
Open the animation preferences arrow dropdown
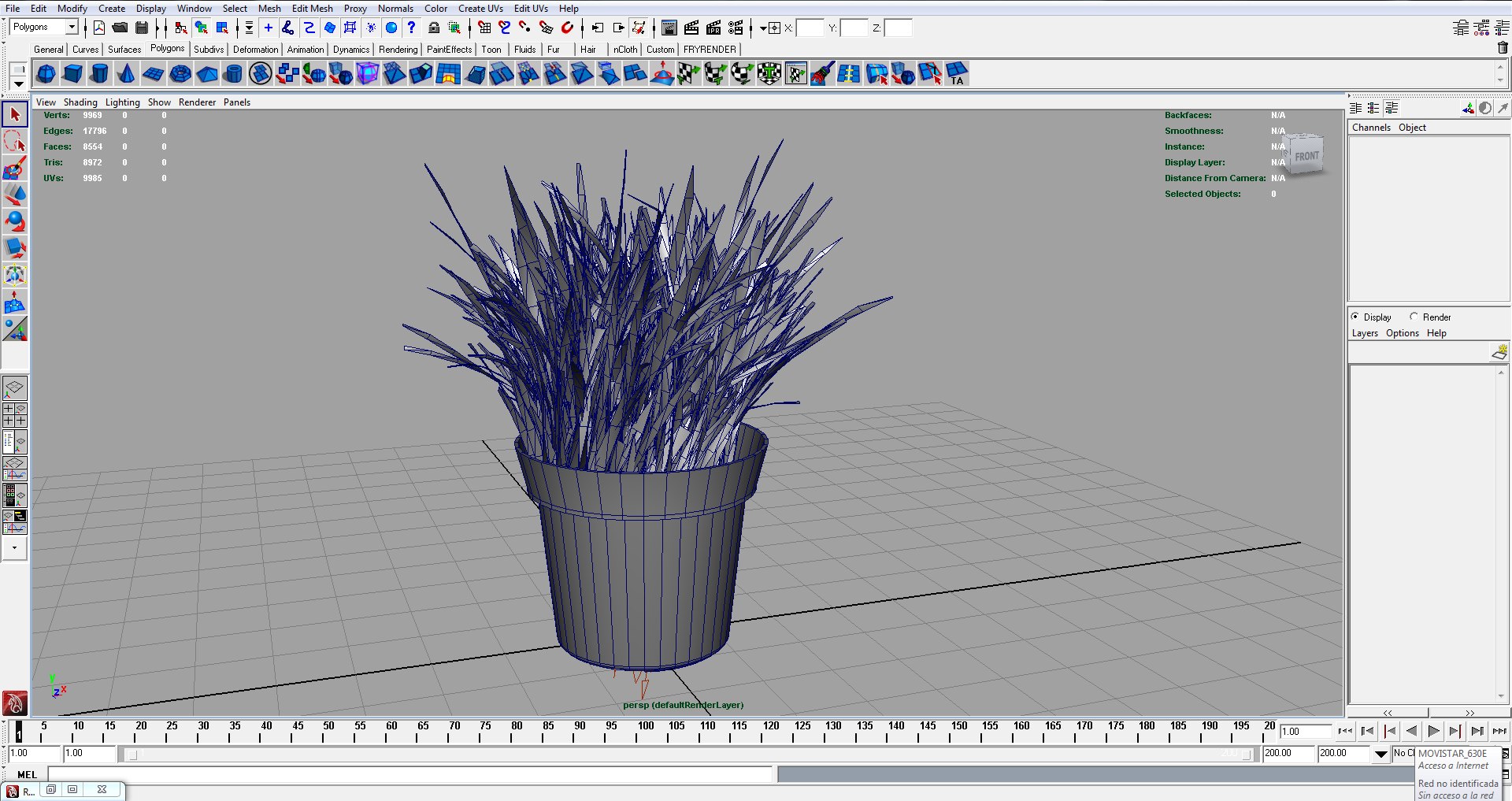[x=1380, y=754]
